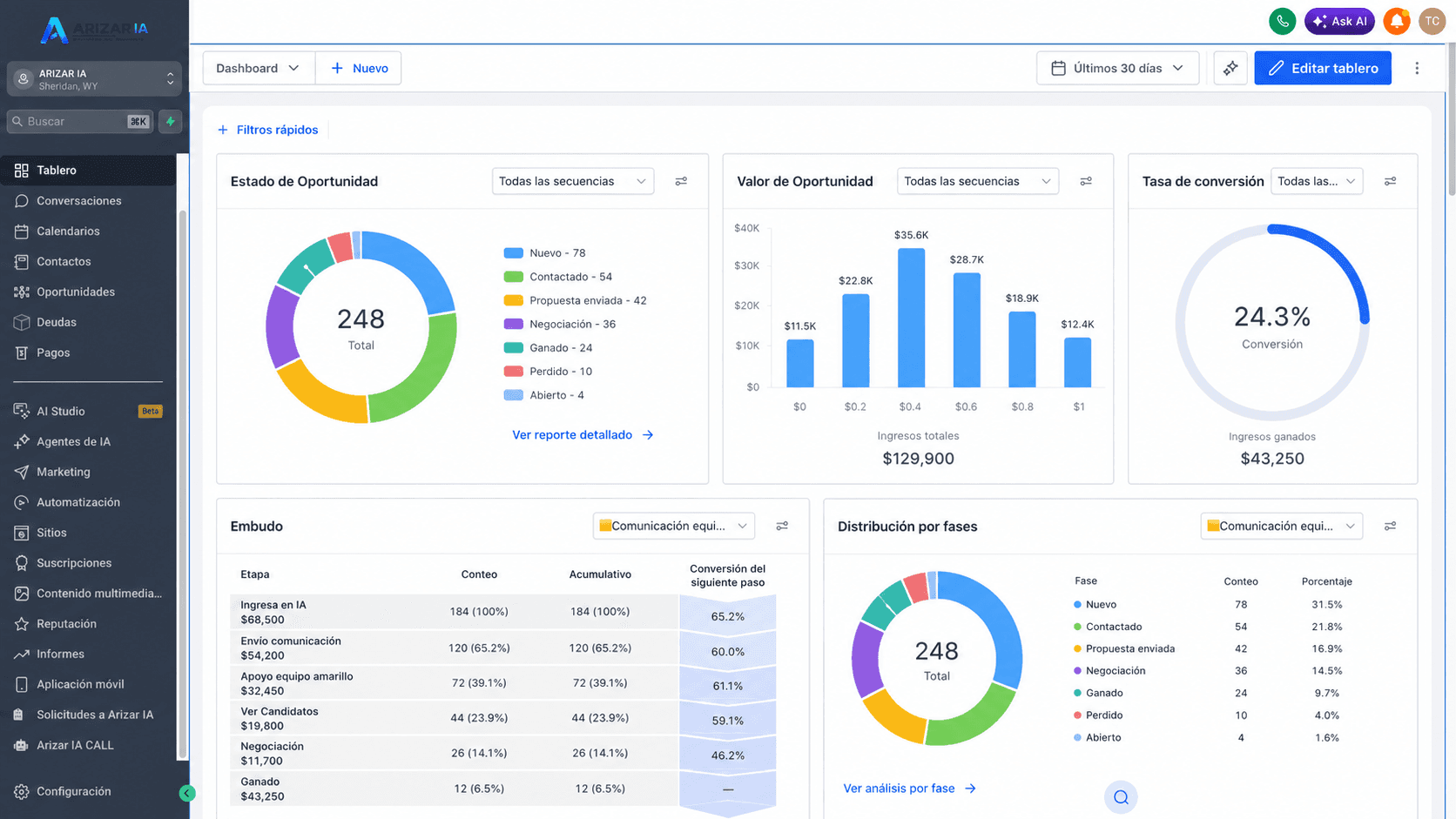1456x819 pixels.
Task: Open settings for Tasa de conversión widget
Action: click(x=1390, y=181)
